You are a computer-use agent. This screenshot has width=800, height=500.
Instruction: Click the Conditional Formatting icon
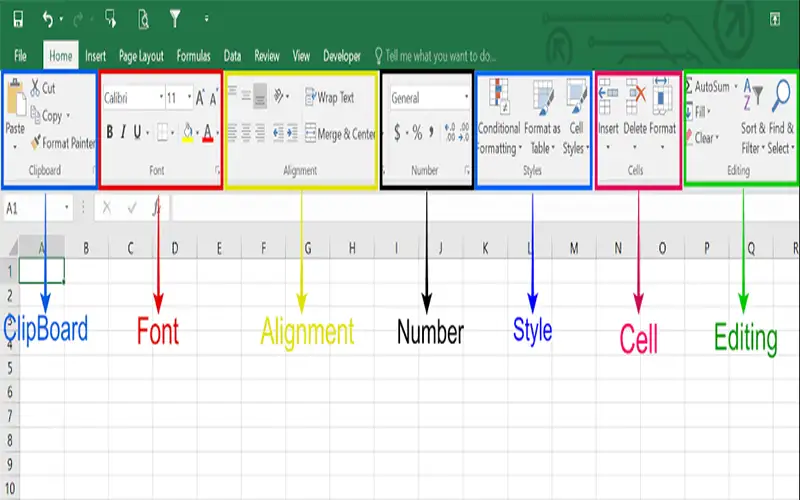[x=498, y=100]
